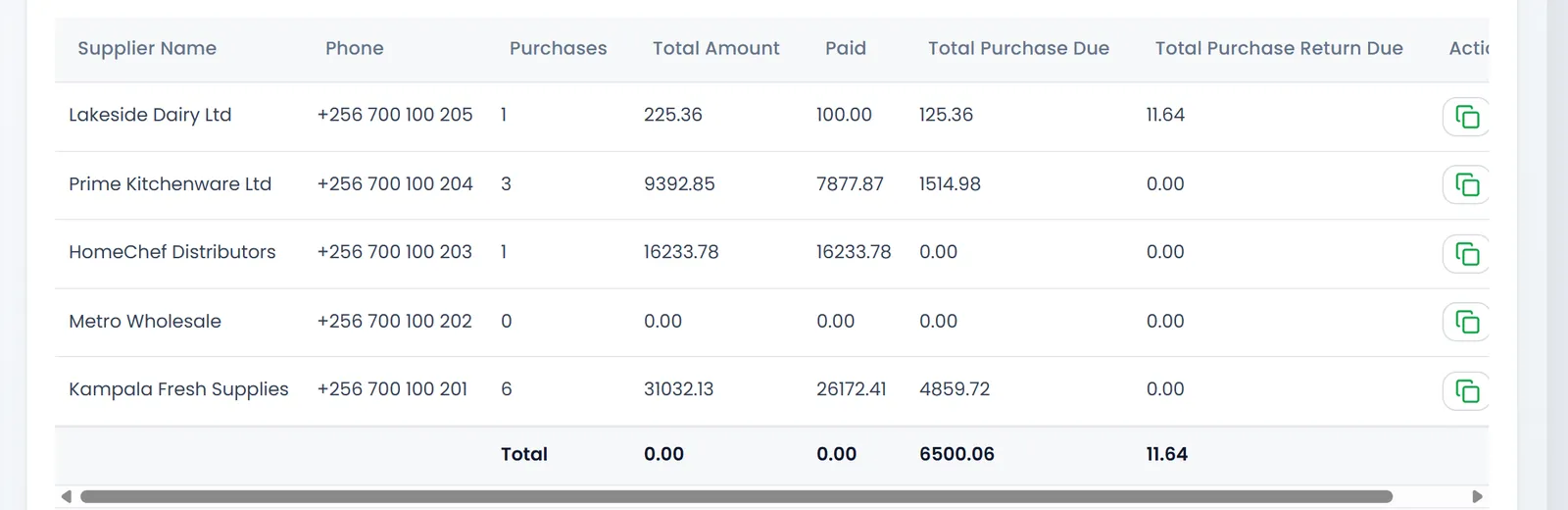The height and width of the screenshot is (510, 1568).
Task: Sort by Supplier Name column header
Action: click(x=147, y=48)
